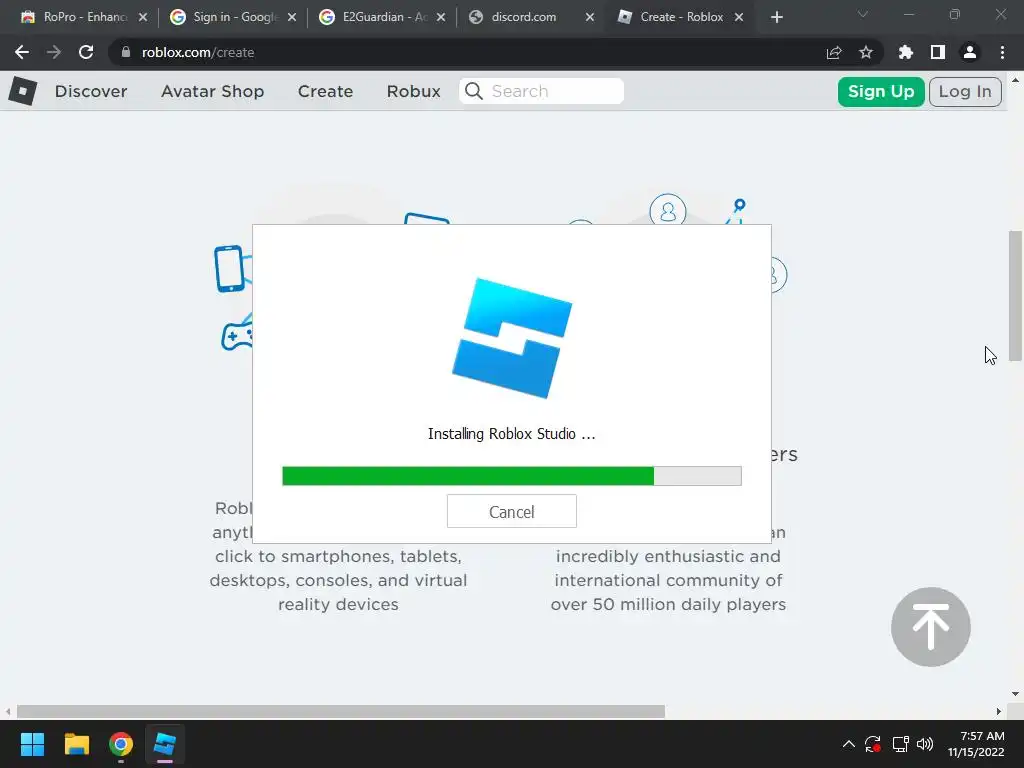Share this page using the share icon

[x=834, y=52]
